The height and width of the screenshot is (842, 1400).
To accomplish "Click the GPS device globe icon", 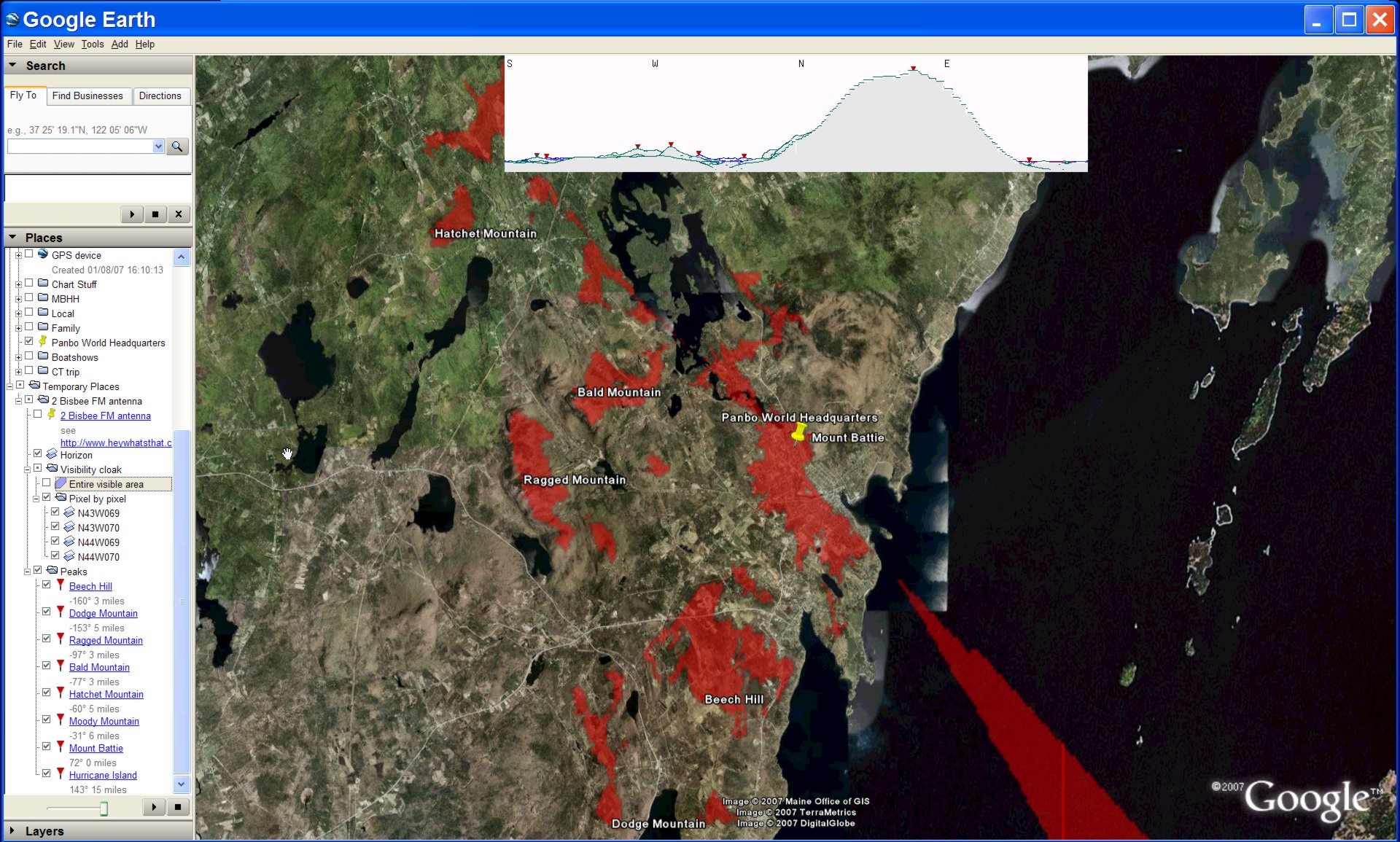I will pos(43,254).
